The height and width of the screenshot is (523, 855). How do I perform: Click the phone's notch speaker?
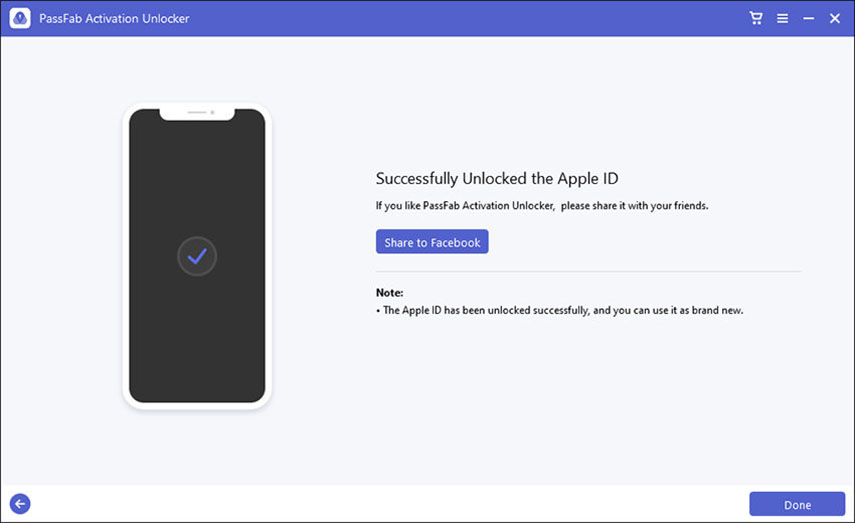(194, 112)
